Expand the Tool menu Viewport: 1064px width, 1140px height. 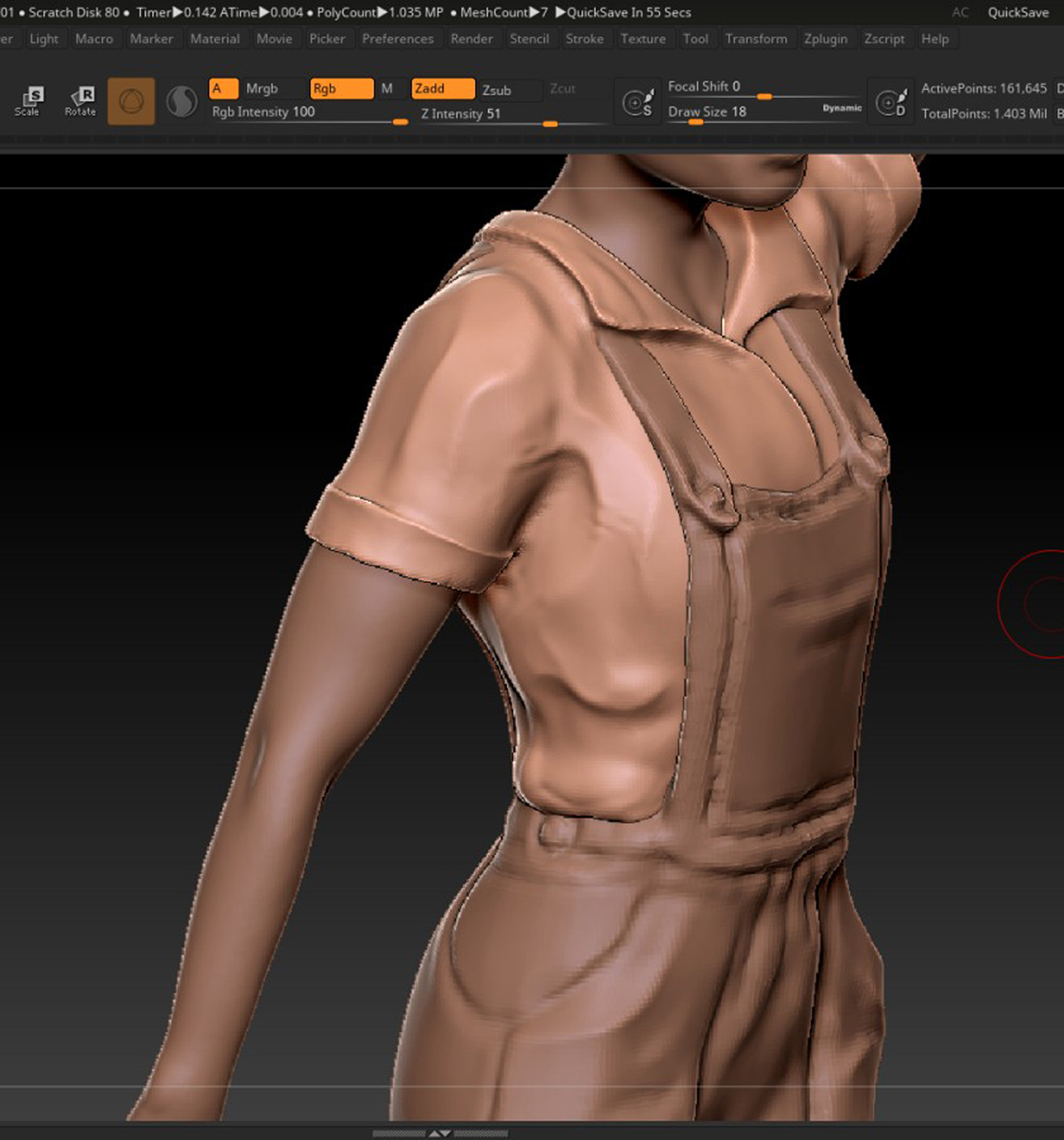click(x=695, y=39)
